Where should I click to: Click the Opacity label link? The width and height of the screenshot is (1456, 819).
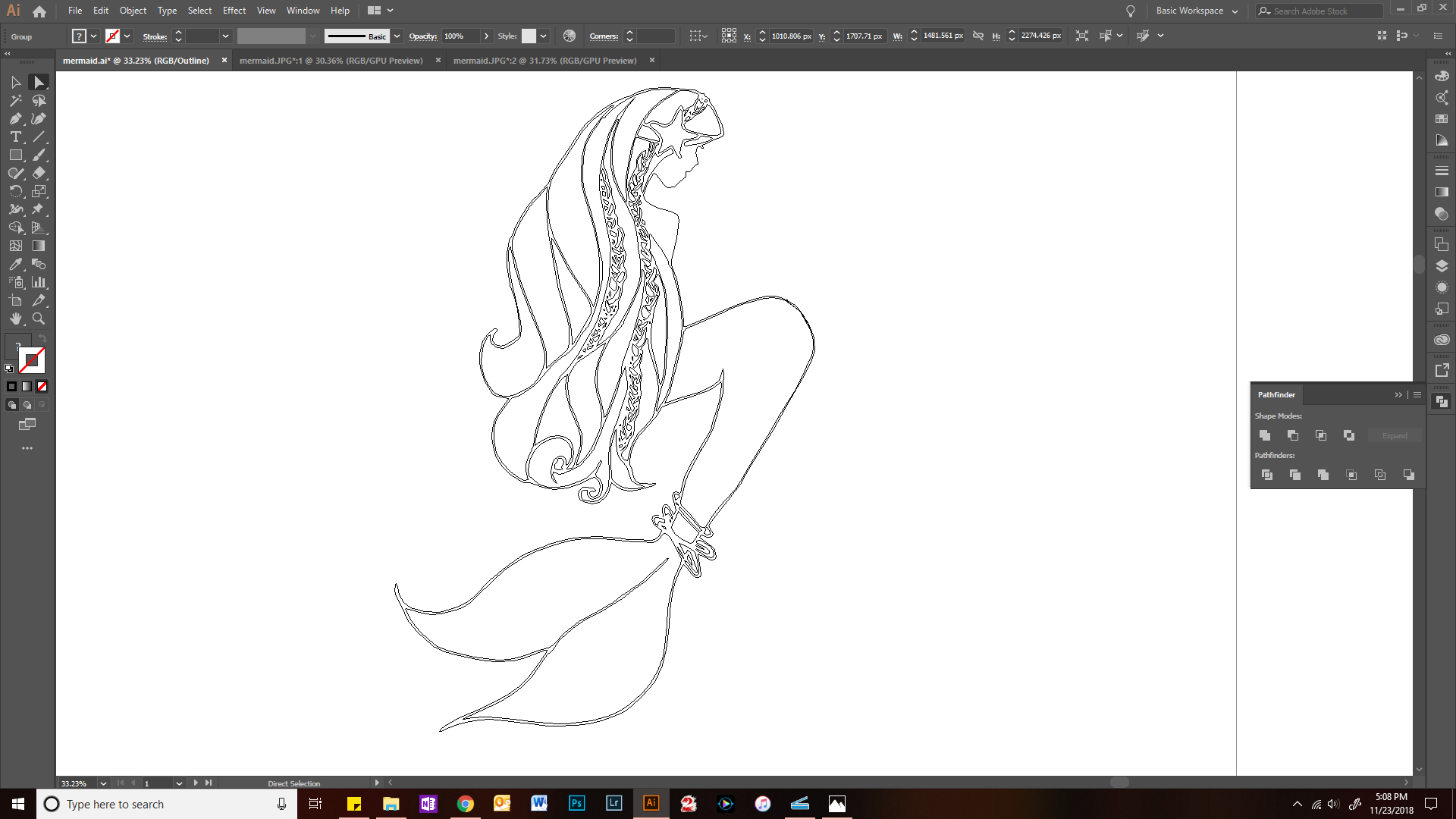click(x=422, y=36)
